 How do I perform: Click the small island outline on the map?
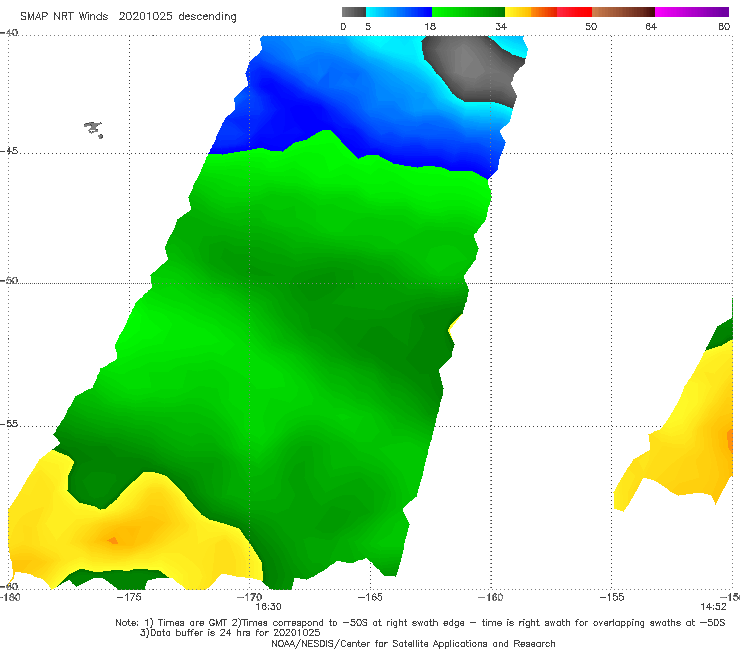click(x=93, y=129)
